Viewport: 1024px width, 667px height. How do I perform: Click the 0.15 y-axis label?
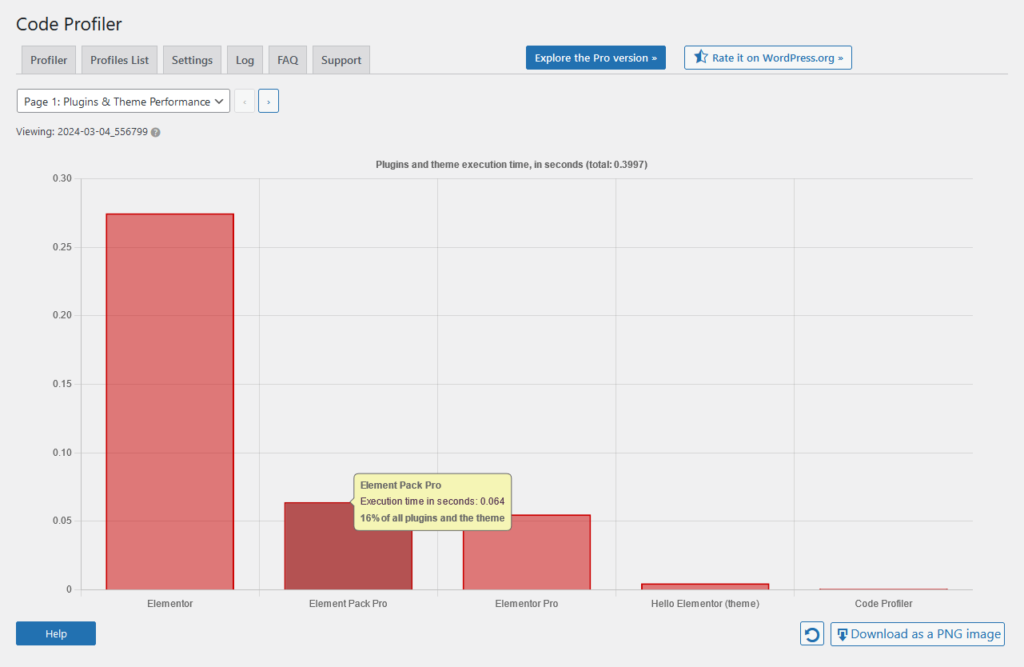(62, 384)
